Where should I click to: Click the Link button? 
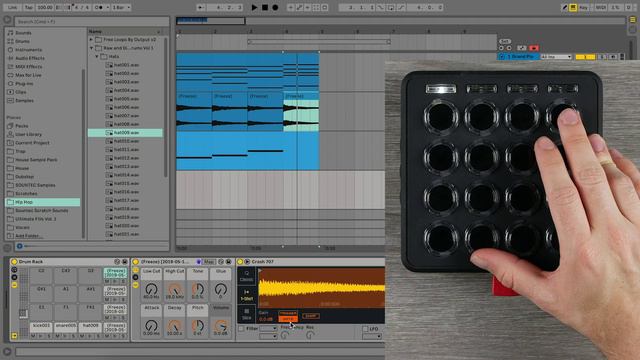pyautogui.click(x=12, y=7)
